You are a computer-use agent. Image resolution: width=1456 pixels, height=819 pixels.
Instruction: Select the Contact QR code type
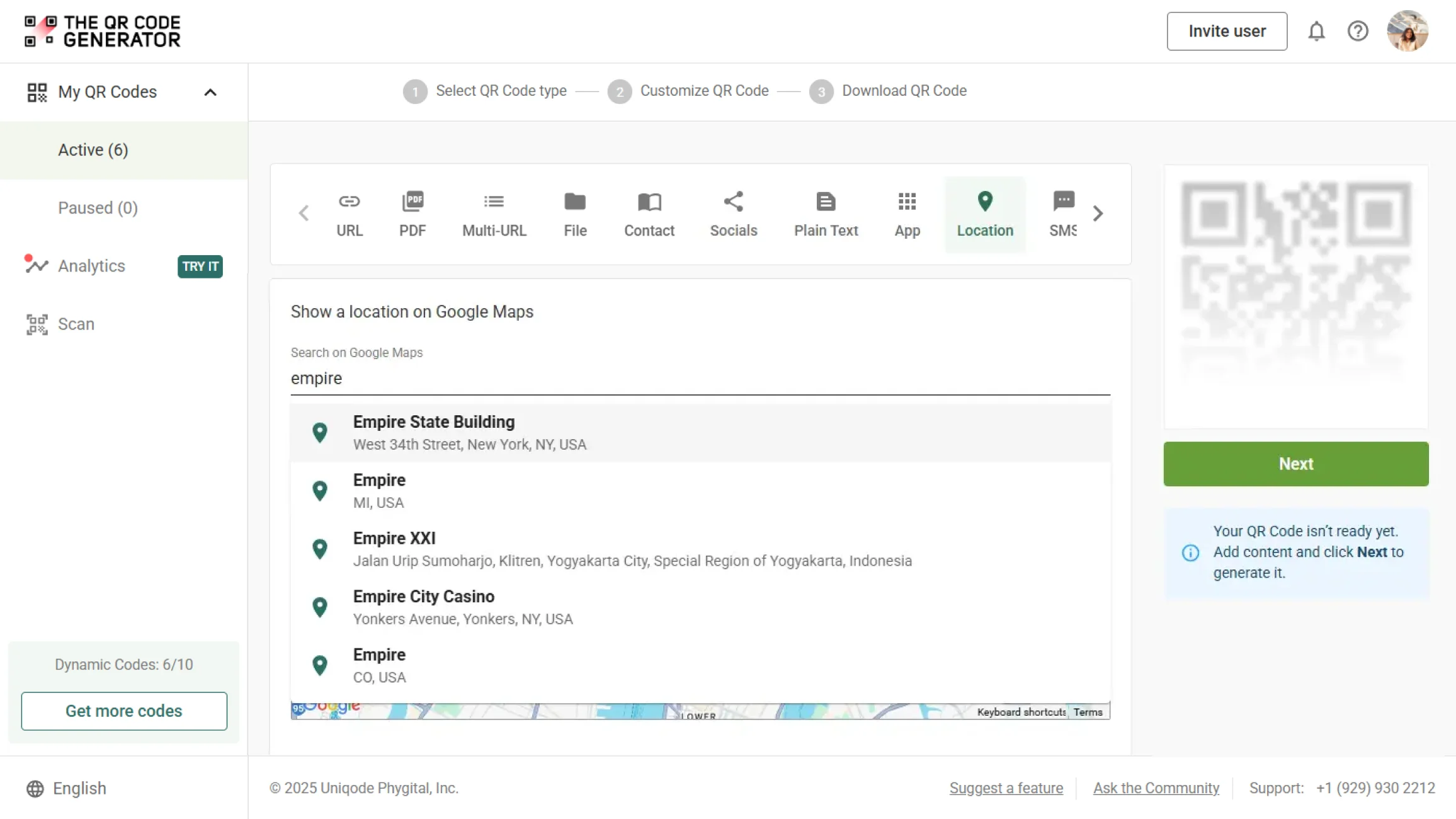pos(649,214)
